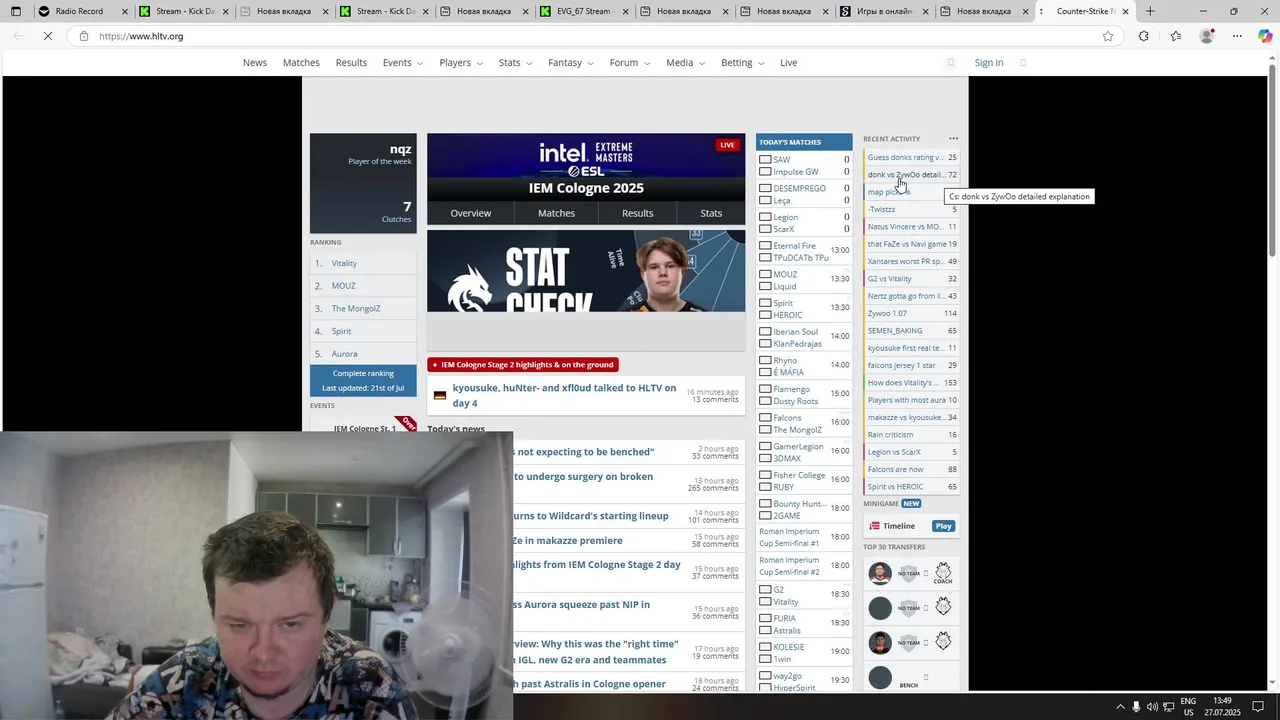This screenshot has width=1280, height=720.
Task: Open the Zywoo 1.07 thread
Action: (911, 314)
